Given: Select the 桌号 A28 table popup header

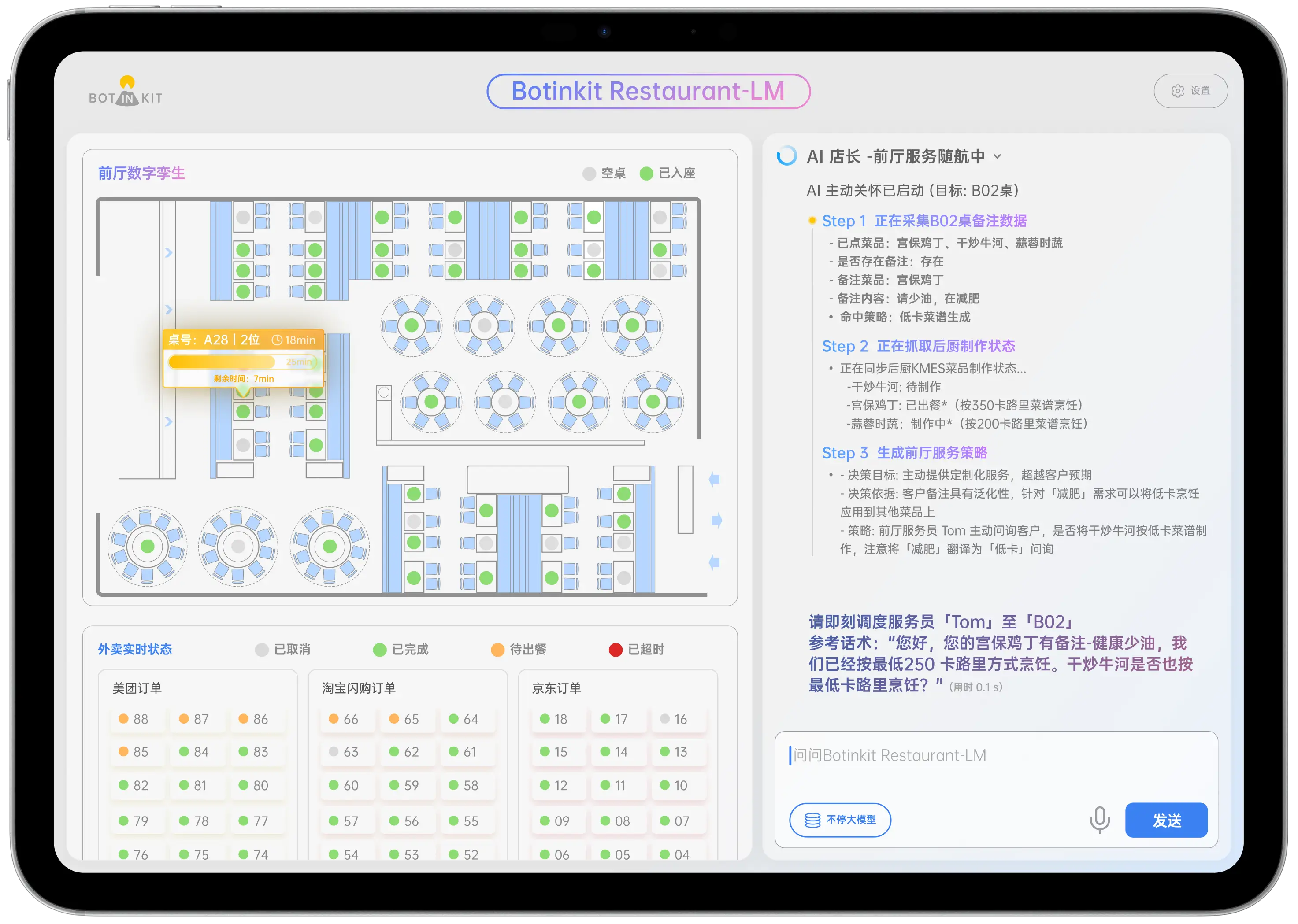Looking at the screenshot, I should pyautogui.click(x=243, y=340).
